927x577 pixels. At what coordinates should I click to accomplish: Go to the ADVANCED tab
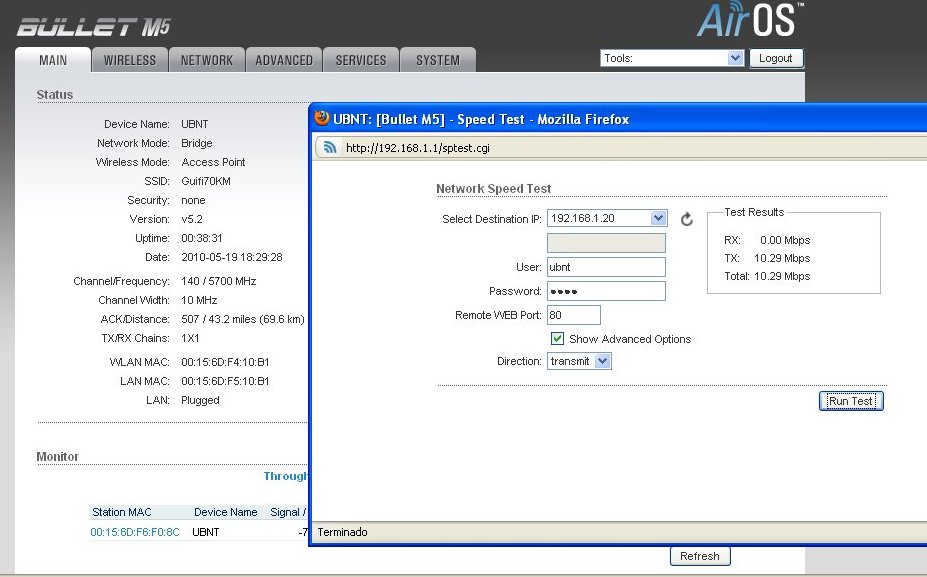[x=284, y=60]
